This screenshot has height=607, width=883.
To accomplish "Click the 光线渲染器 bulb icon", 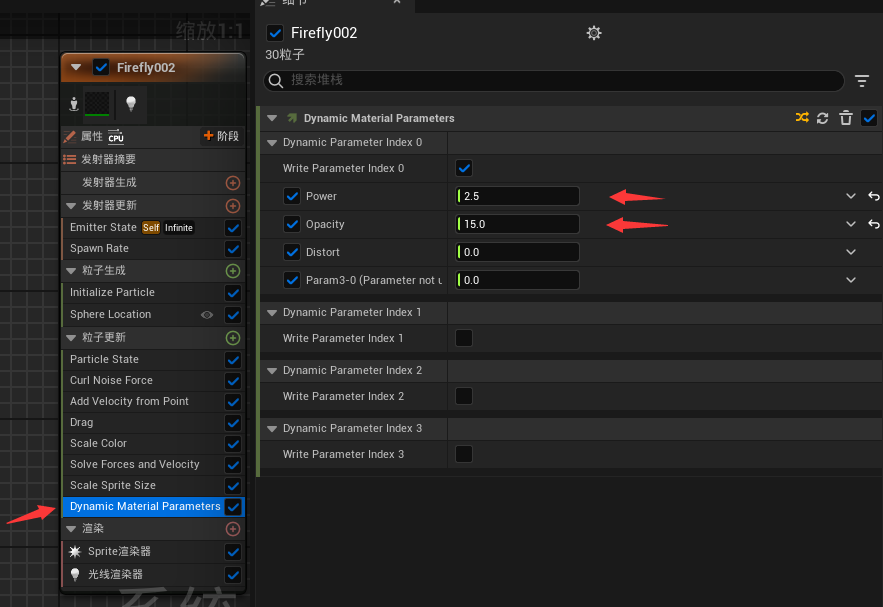I will (74, 574).
